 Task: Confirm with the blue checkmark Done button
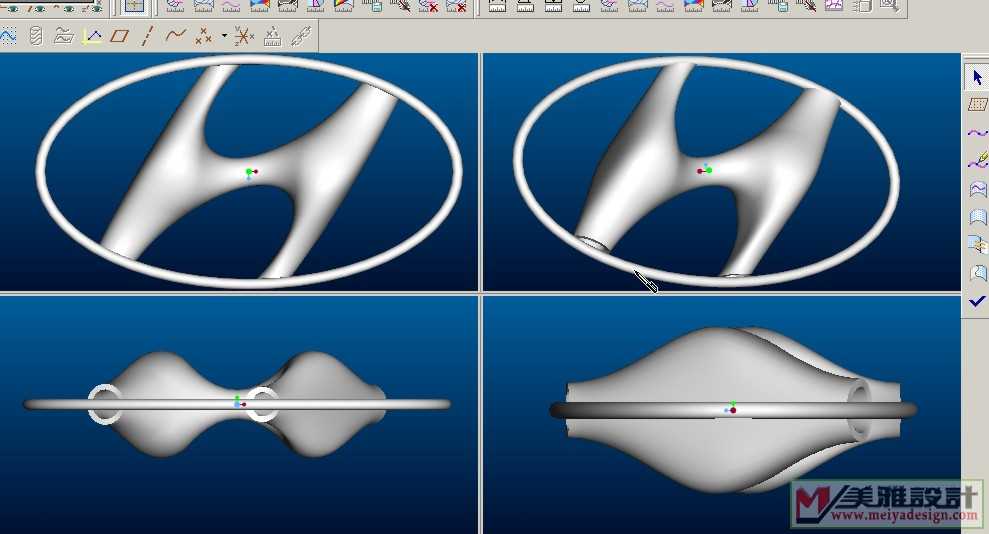point(976,301)
